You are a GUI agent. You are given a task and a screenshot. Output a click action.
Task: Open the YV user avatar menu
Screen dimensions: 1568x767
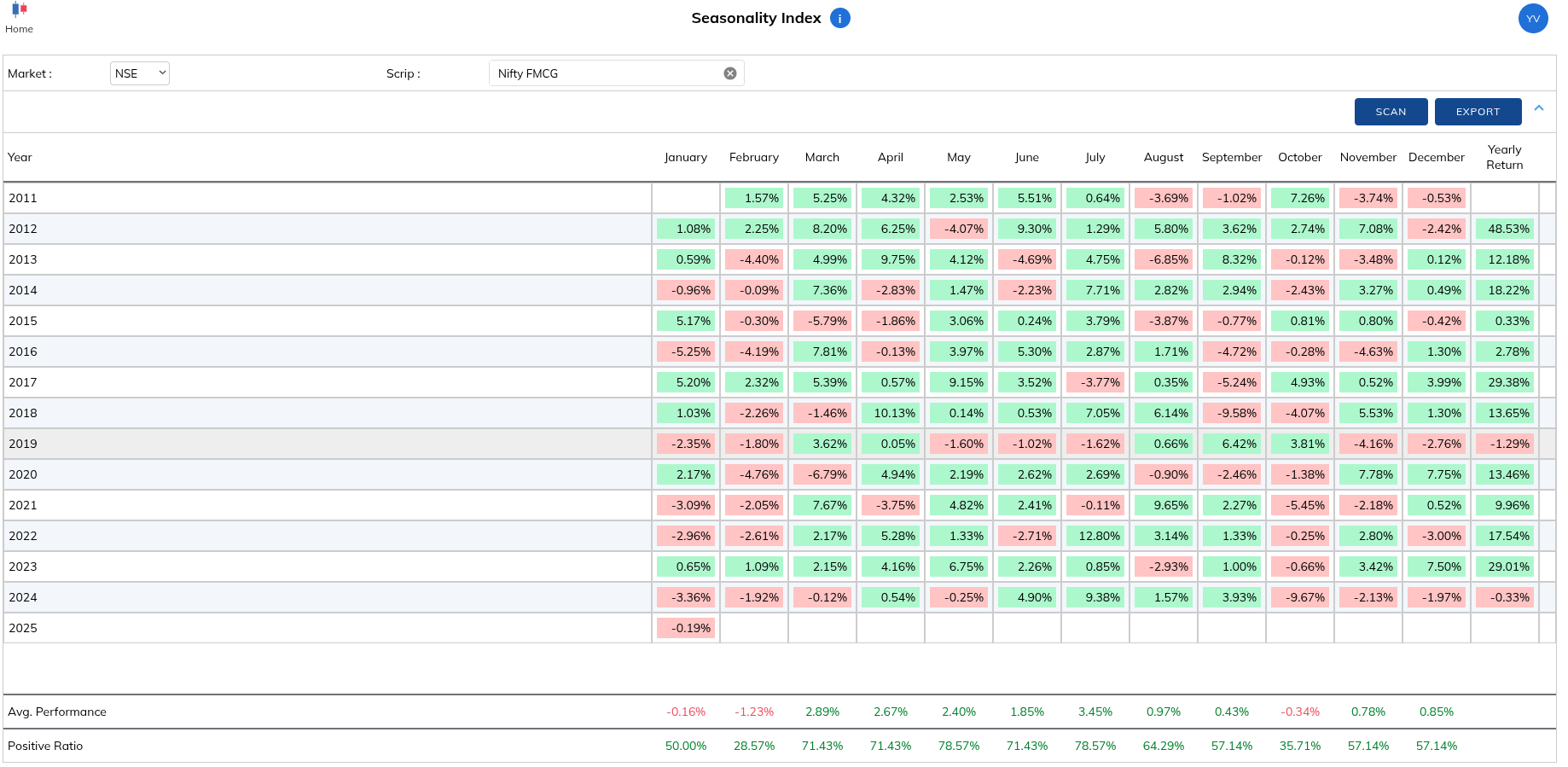pyautogui.click(x=1533, y=19)
